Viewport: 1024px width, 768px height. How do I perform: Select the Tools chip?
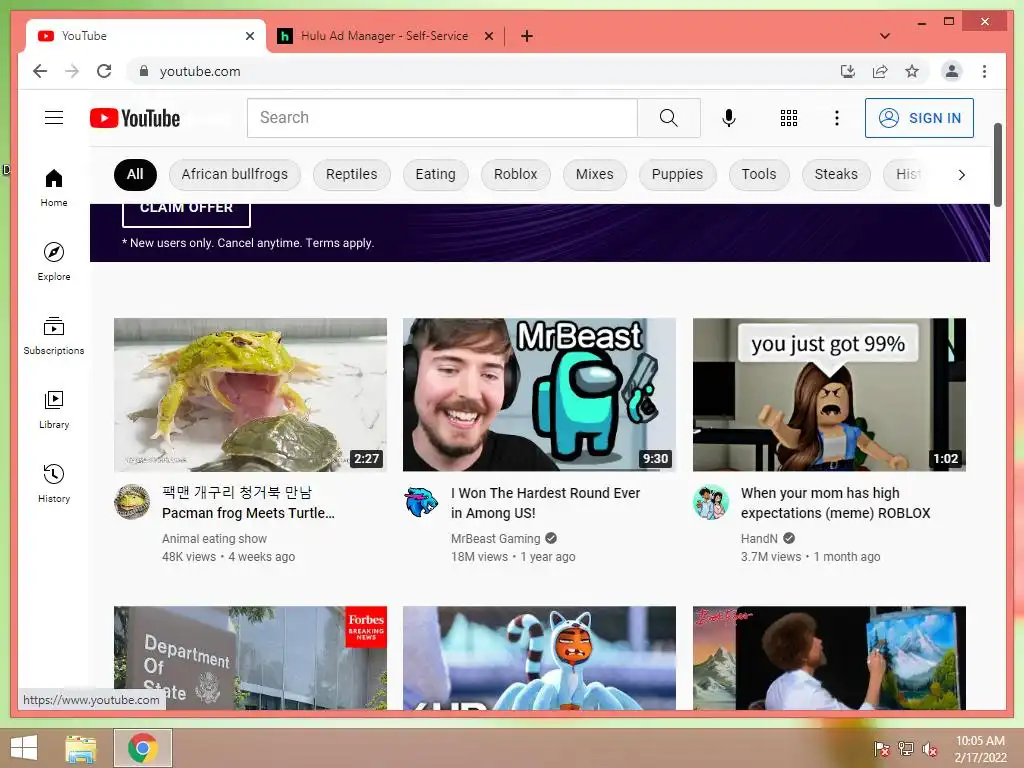point(759,174)
